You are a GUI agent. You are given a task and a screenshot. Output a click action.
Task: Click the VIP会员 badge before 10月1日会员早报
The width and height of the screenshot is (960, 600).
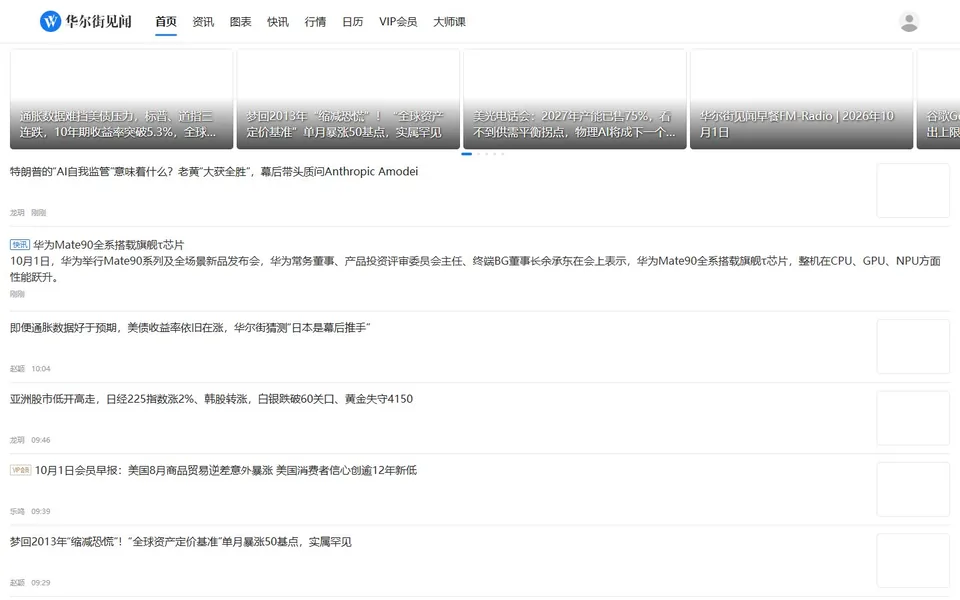coord(20,470)
